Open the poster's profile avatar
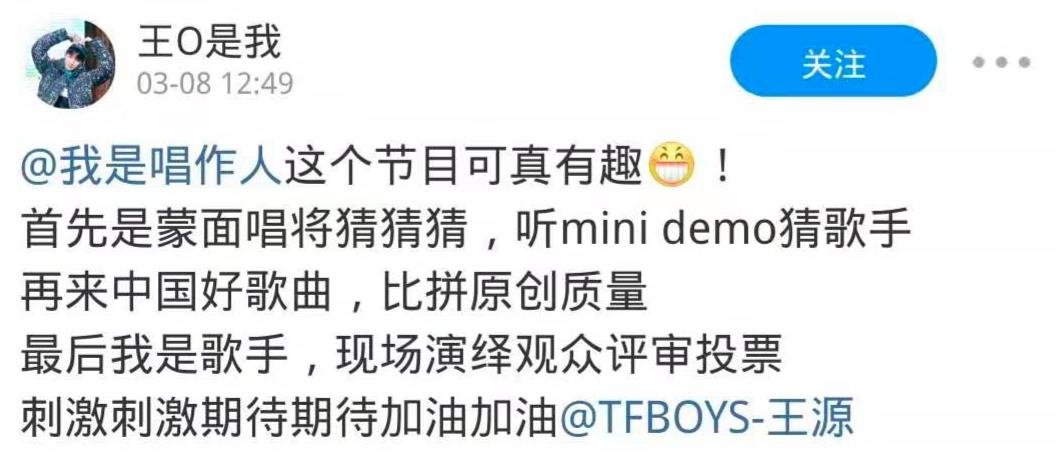This screenshot has height=469, width=1056. (73, 64)
